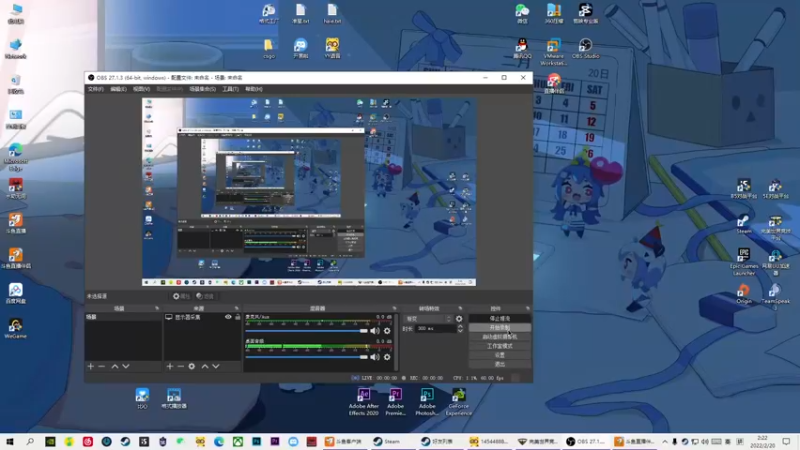Click the audio mixer vertical scrollbar

click(396, 342)
